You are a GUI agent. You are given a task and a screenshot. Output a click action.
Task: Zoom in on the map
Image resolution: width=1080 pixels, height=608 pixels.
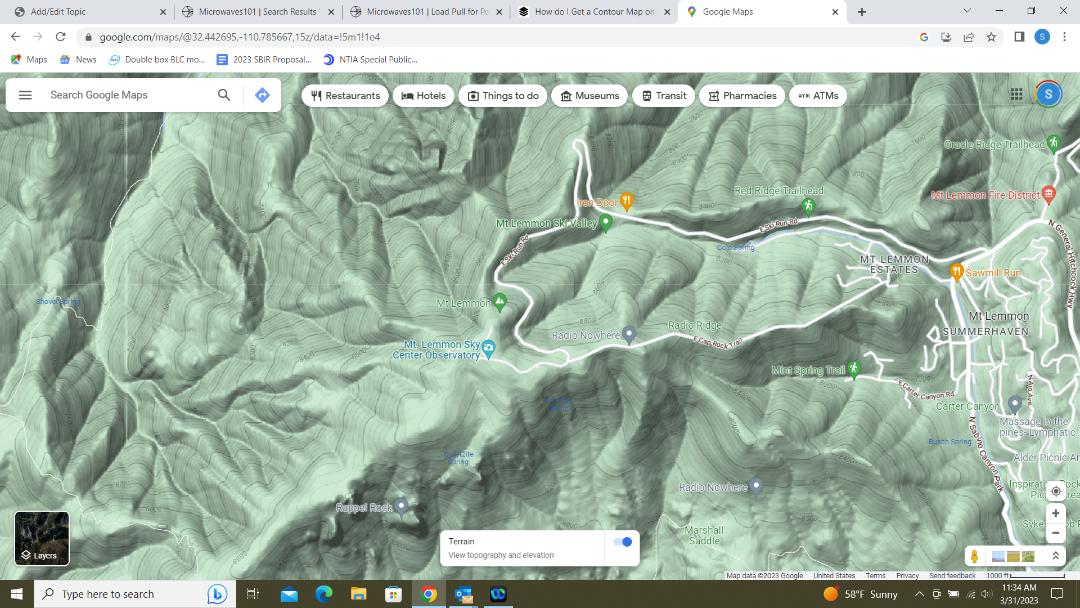click(x=1055, y=513)
